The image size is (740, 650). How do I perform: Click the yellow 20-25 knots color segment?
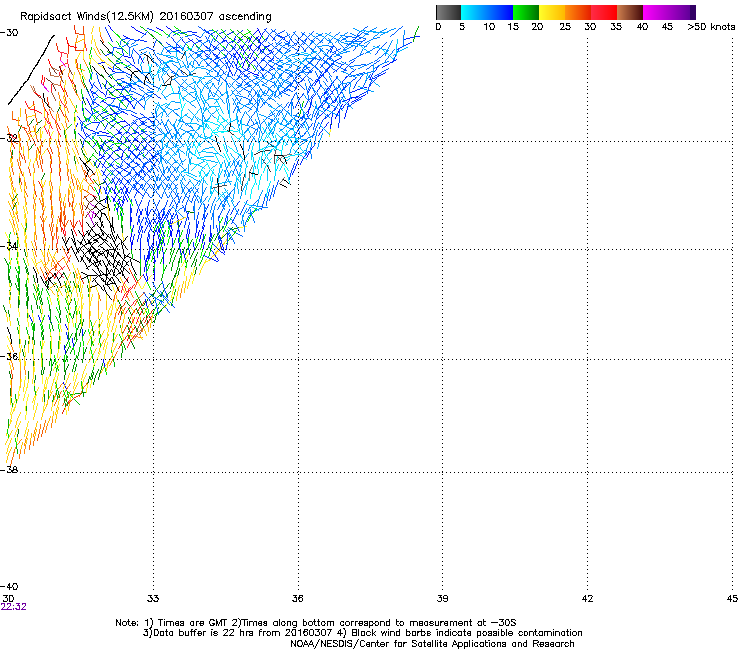coord(552,12)
